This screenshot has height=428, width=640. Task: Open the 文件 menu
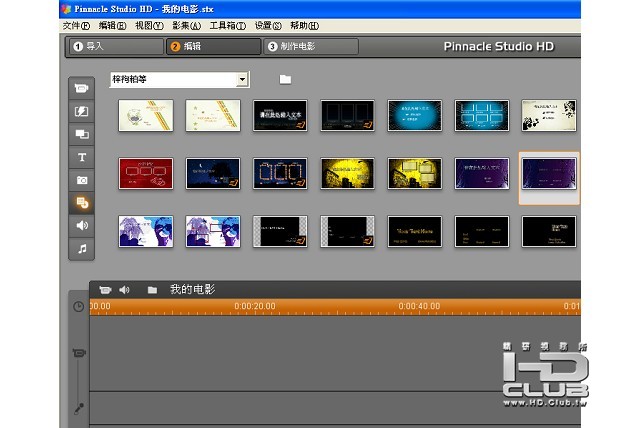[76, 26]
